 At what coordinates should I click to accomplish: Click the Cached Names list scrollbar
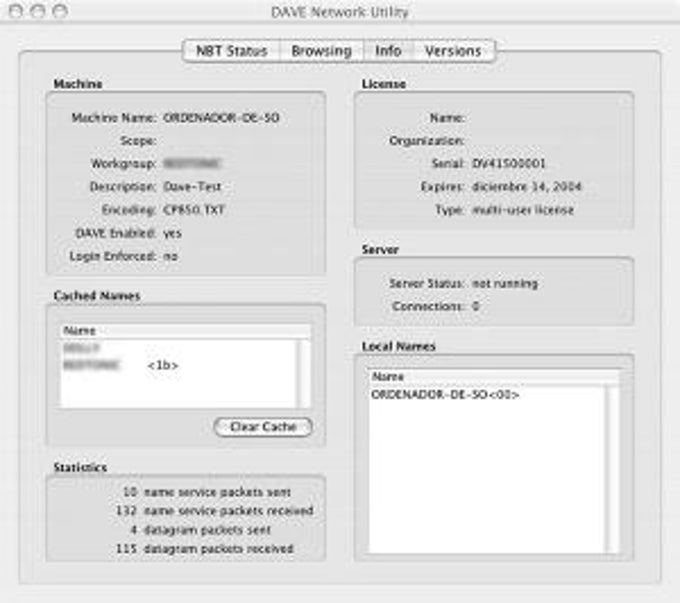coord(304,374)
